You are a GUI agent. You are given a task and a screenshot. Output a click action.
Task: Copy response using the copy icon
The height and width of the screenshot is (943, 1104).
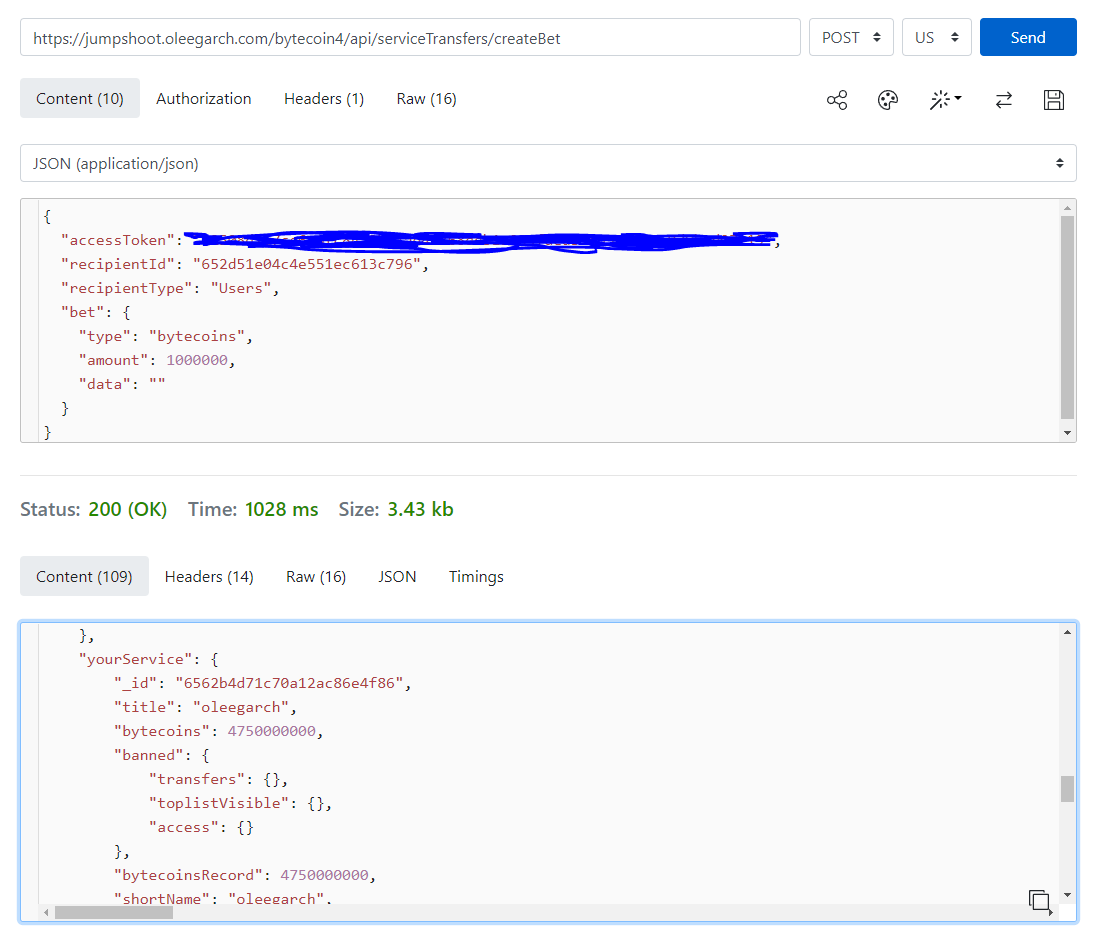pos(1039,900)
